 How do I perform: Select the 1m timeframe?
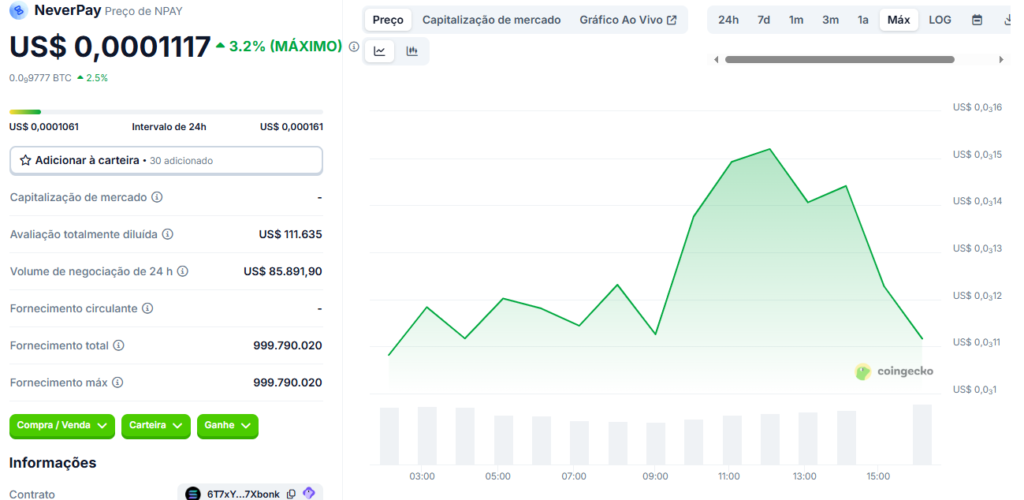(x=796, y=20)
